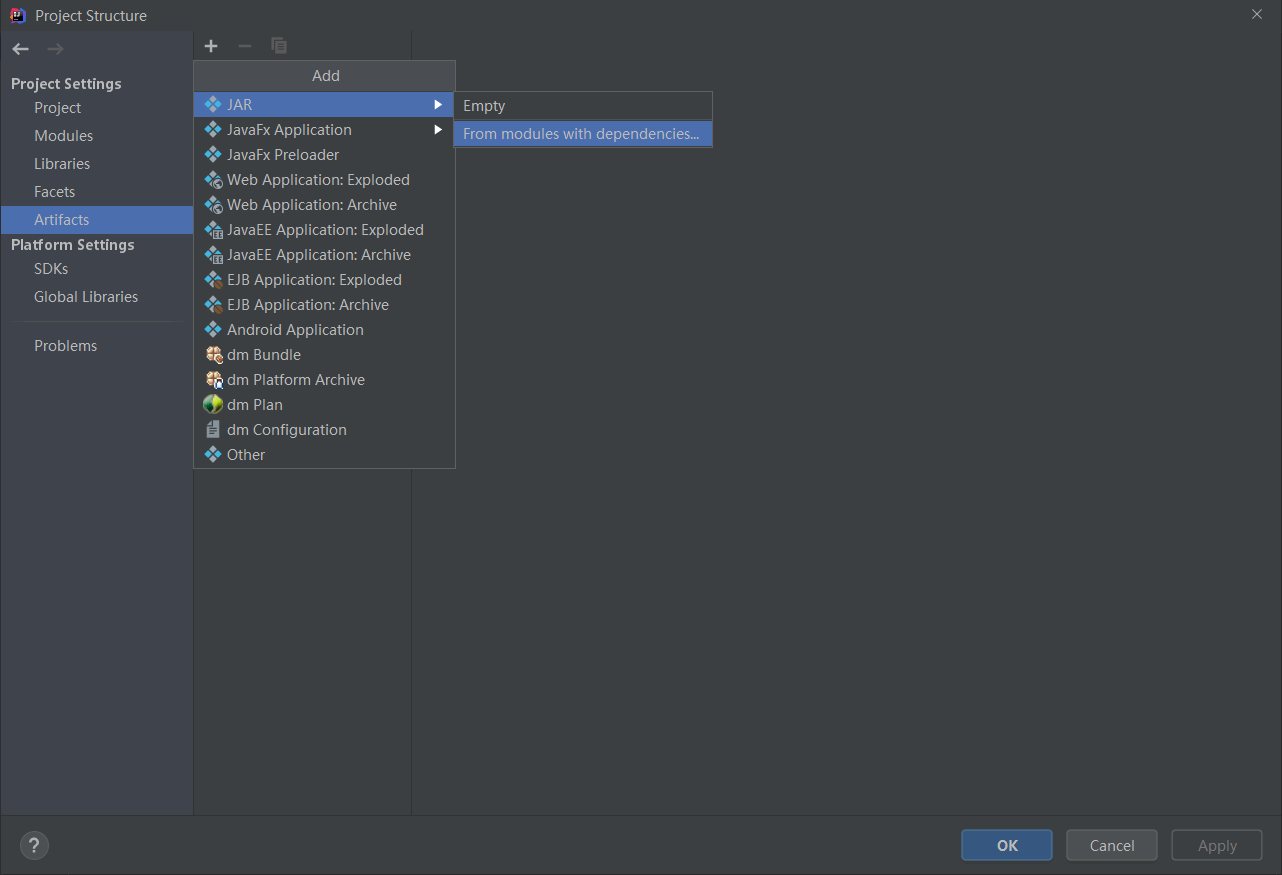
Task: Open Project settings section
Action: [x=97, y=108]
